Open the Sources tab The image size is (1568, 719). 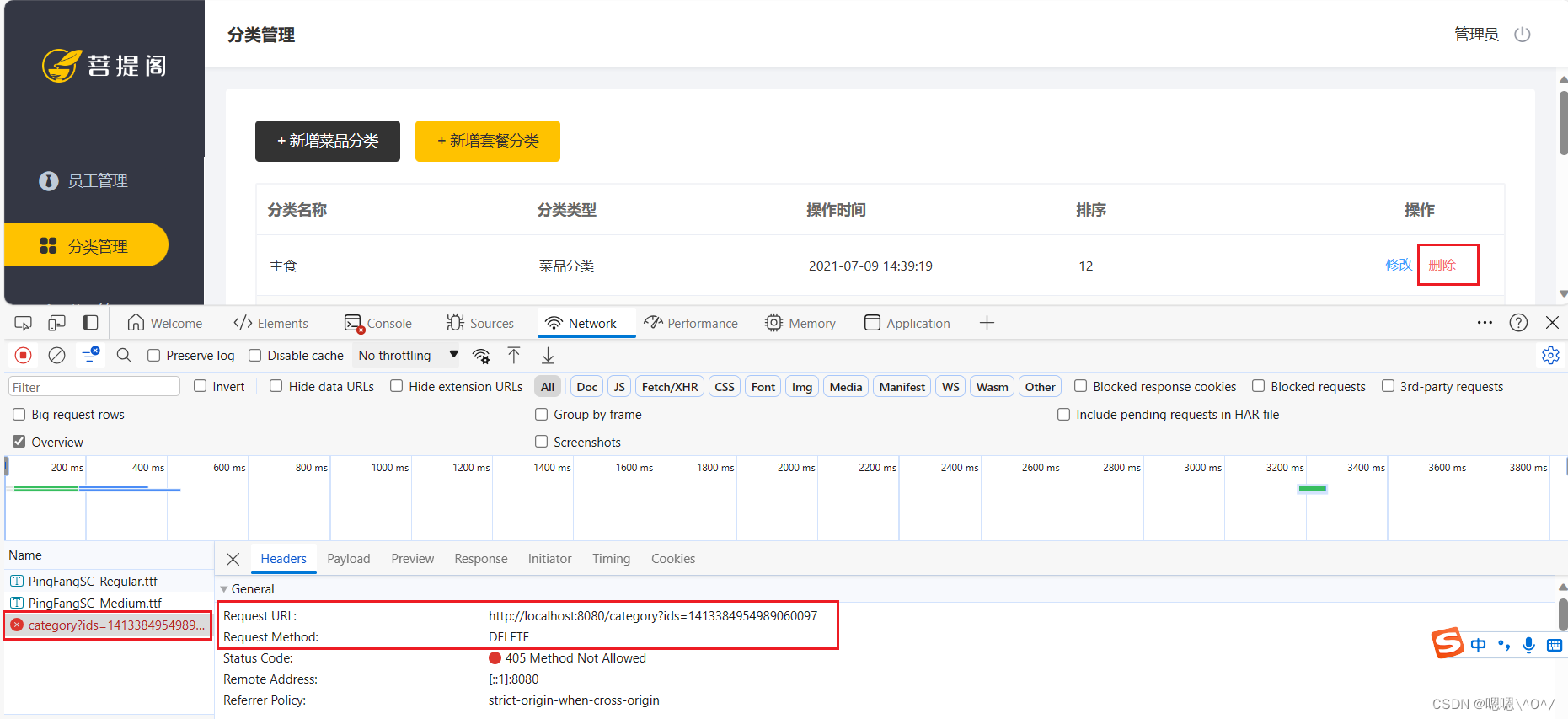coord(480,323)
